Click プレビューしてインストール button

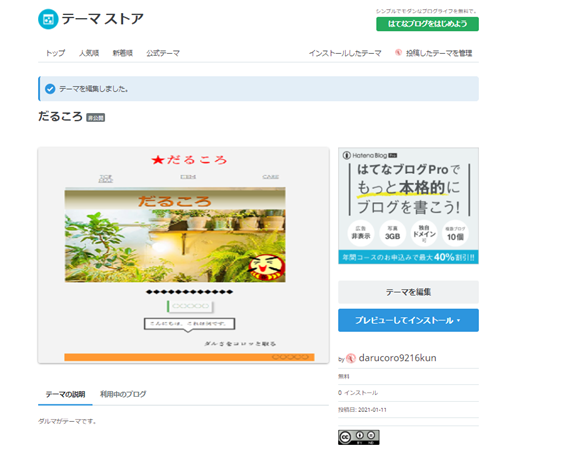(408, 320)
